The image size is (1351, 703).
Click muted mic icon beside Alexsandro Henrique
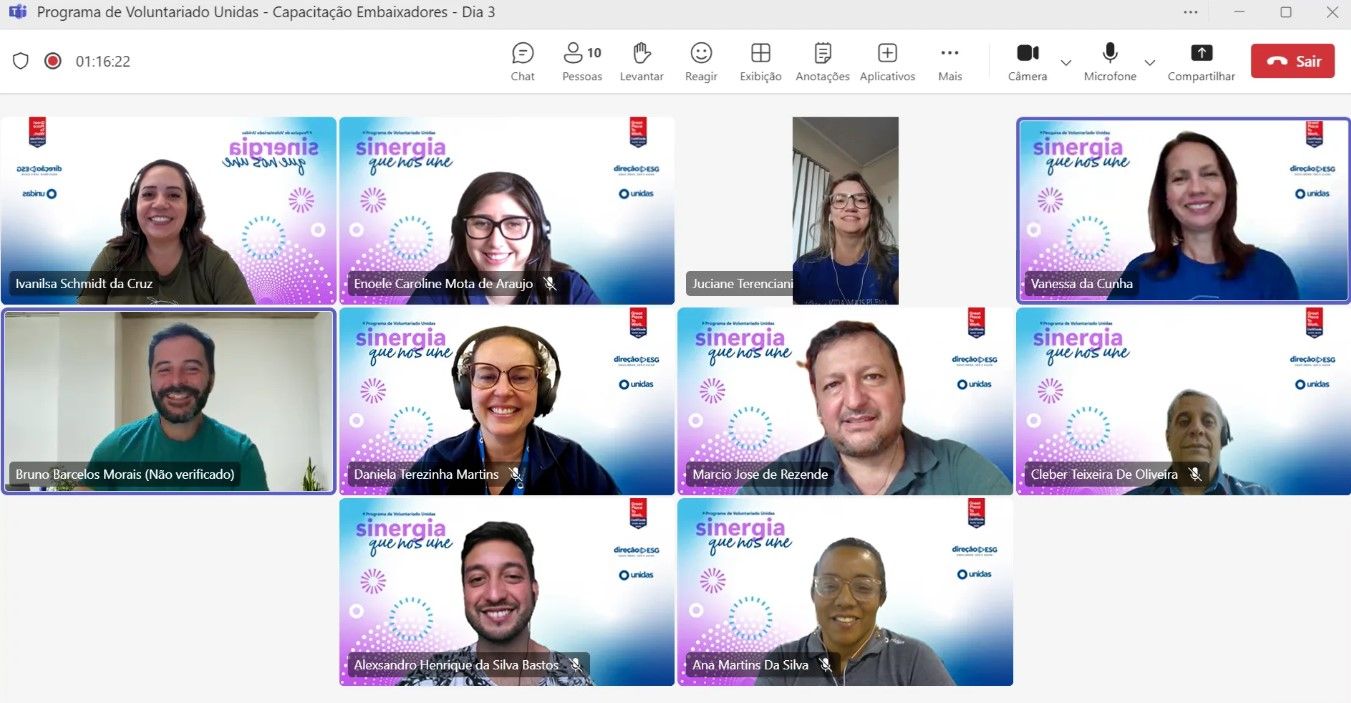(575, 665)
